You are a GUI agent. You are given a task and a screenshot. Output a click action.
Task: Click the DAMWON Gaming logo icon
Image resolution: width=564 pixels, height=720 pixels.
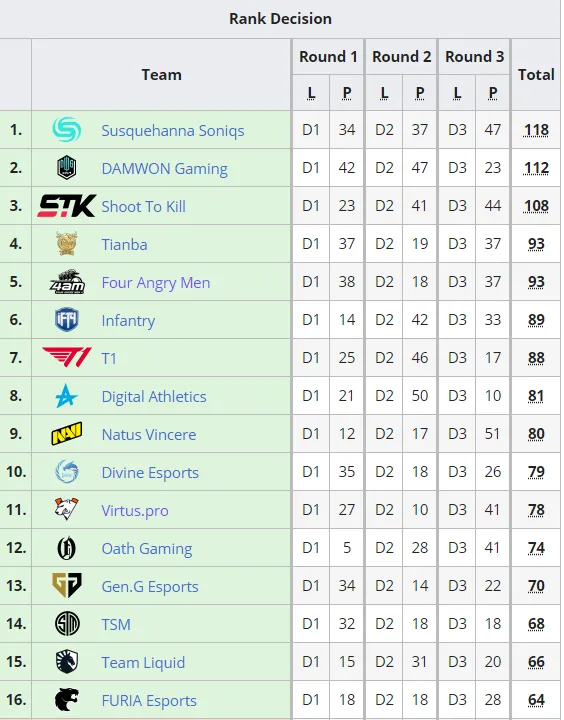67,168
